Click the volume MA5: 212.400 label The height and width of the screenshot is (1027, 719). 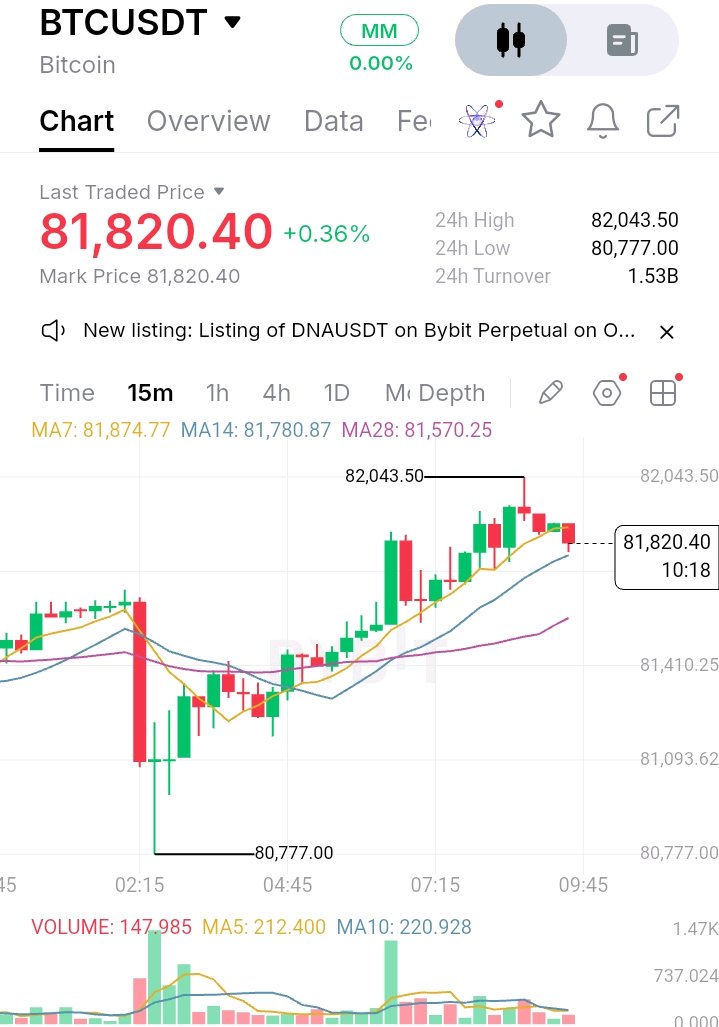[x=264, y=927]
